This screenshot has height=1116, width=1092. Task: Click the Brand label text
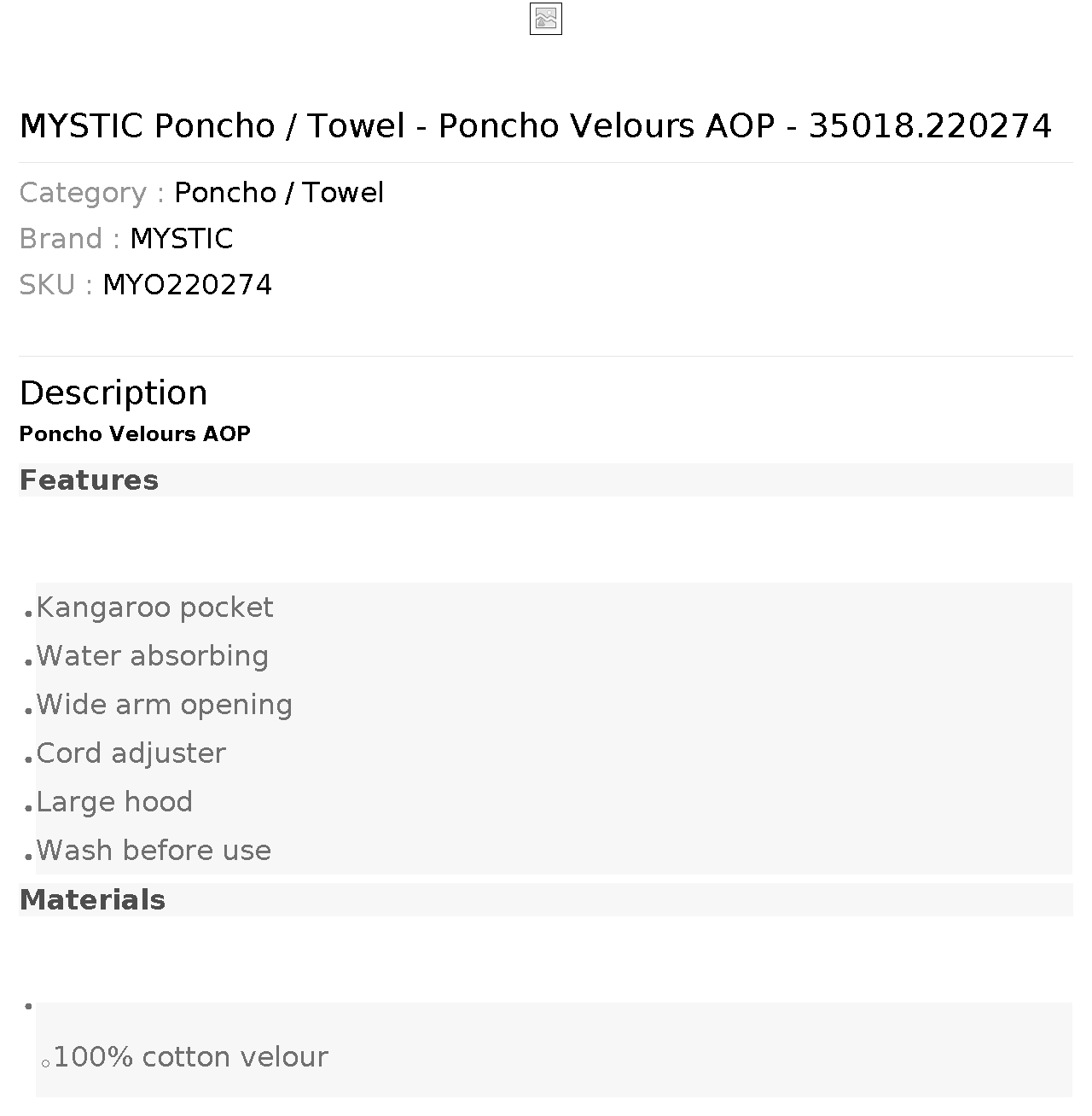click(69, 239)
